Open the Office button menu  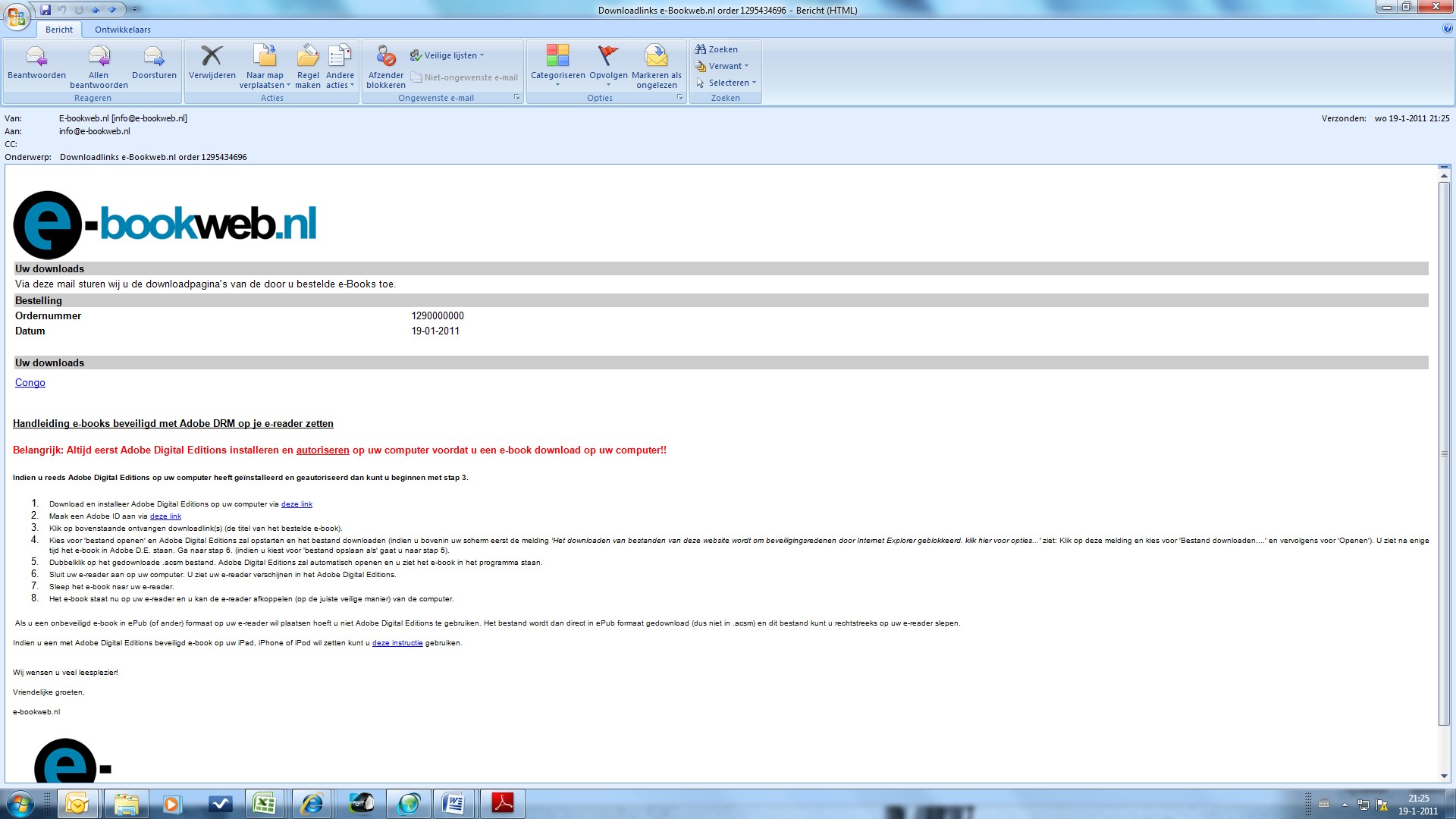[17, 16]
